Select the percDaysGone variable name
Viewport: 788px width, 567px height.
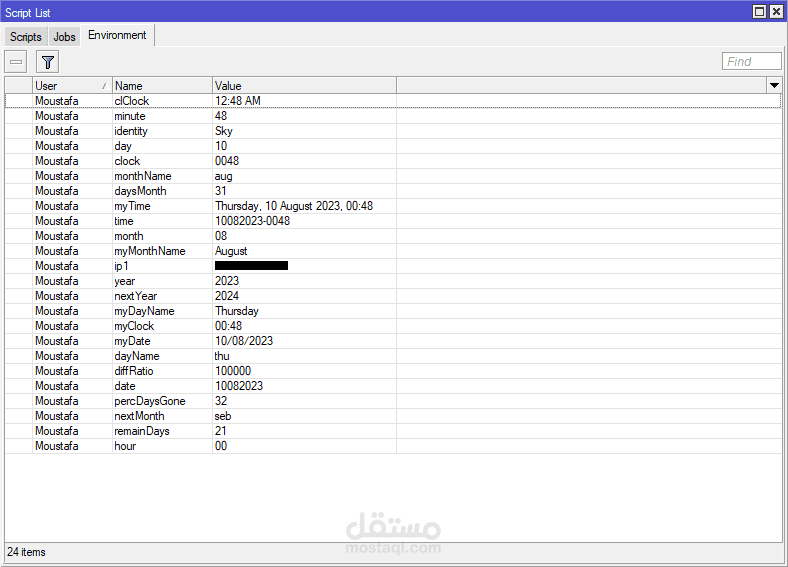pyautogui.click(x=150, y=401)
